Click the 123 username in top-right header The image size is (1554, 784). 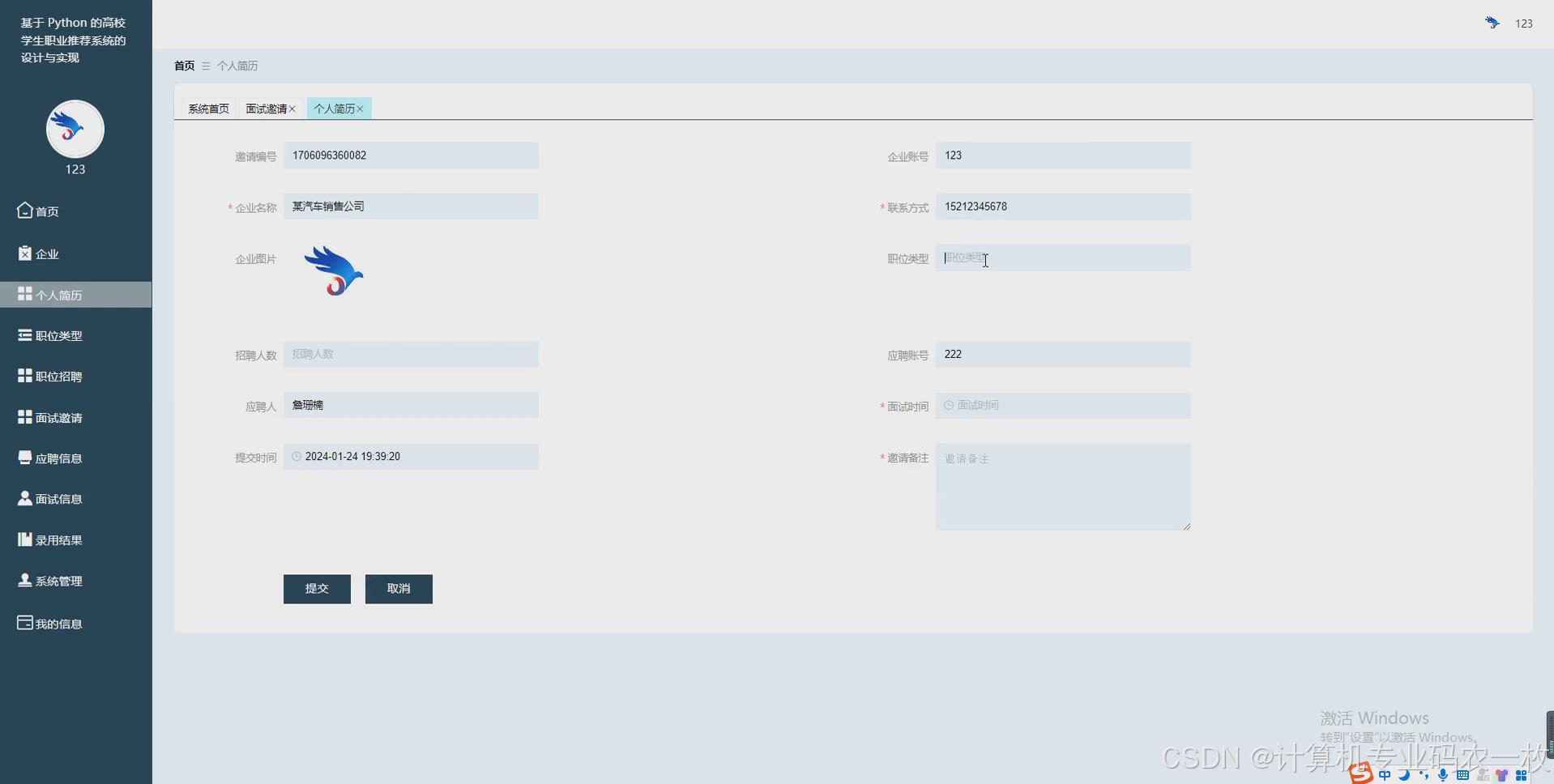pyautogui.click(x=1524, y=23)
